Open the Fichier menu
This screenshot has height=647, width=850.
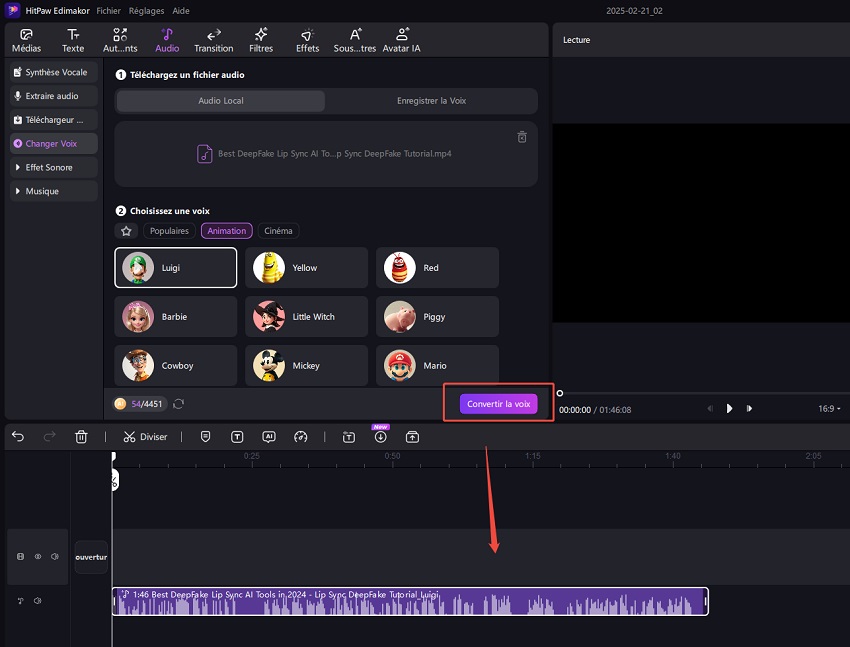point(109,9)
